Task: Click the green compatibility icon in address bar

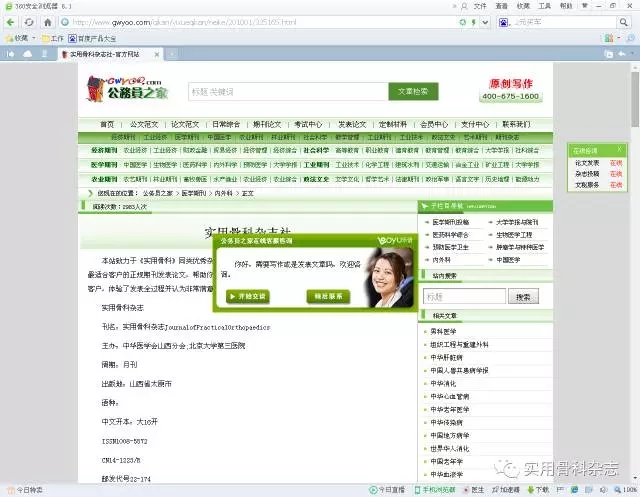Action: click(462, 22)
